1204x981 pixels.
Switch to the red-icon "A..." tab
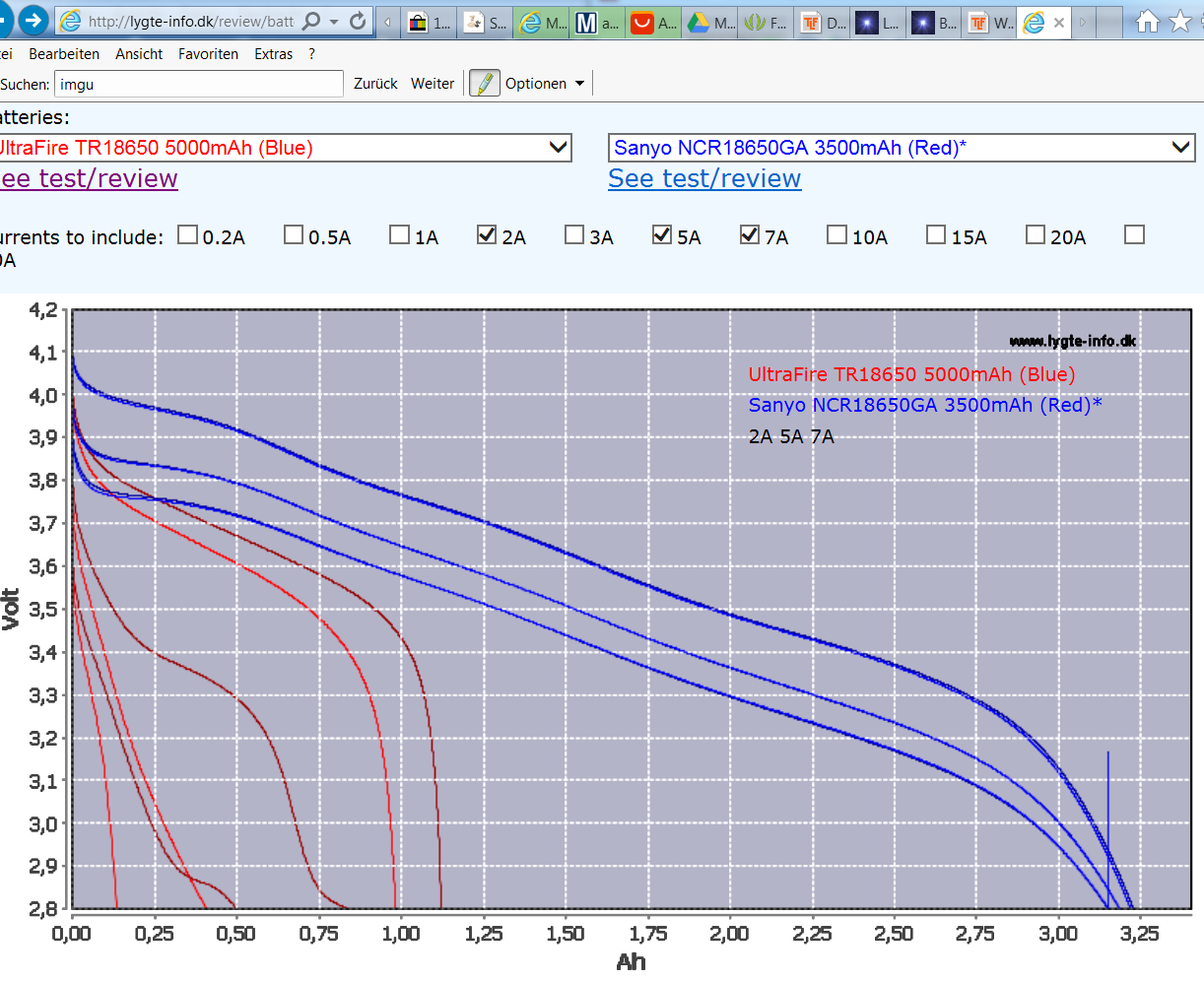(655, 23)
